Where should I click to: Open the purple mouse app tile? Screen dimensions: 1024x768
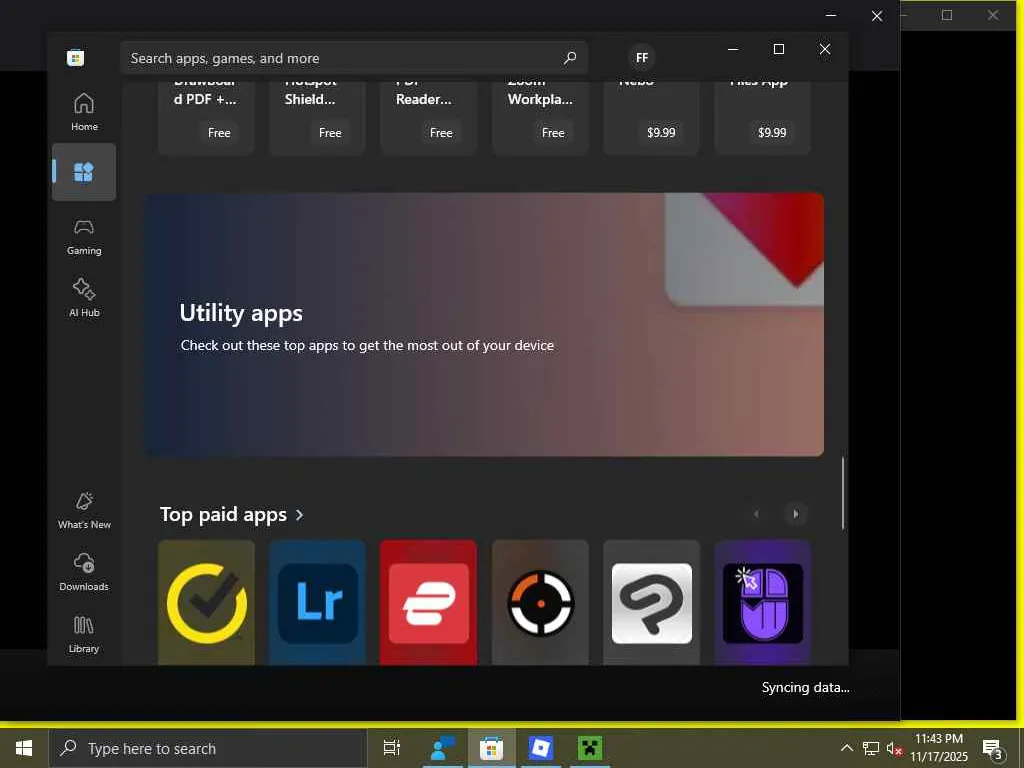[x=762, y=603]
